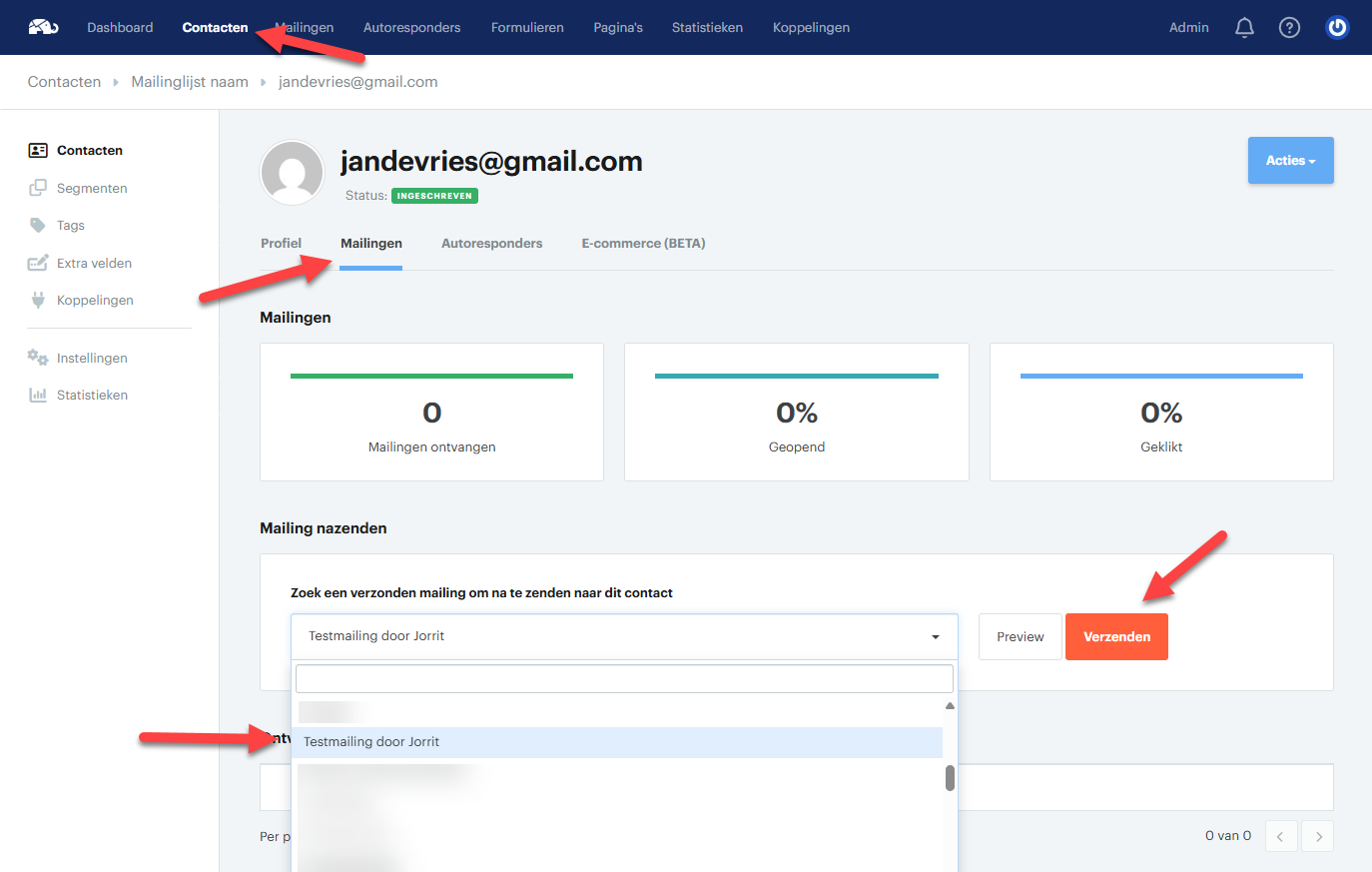
Task: Open the notifications bell
Action: [1244, 28]
